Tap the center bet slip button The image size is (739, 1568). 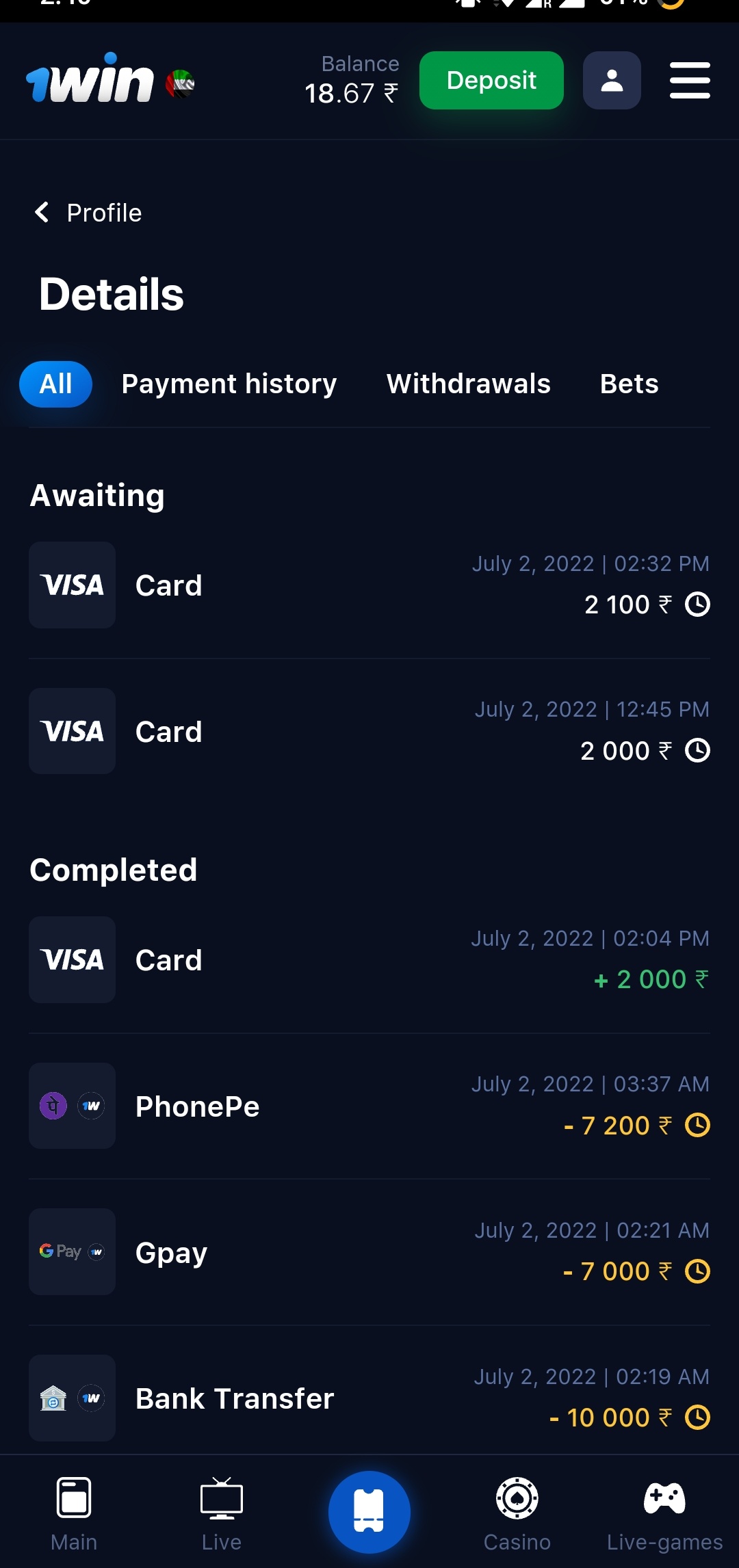click(x=369, y=1511)
